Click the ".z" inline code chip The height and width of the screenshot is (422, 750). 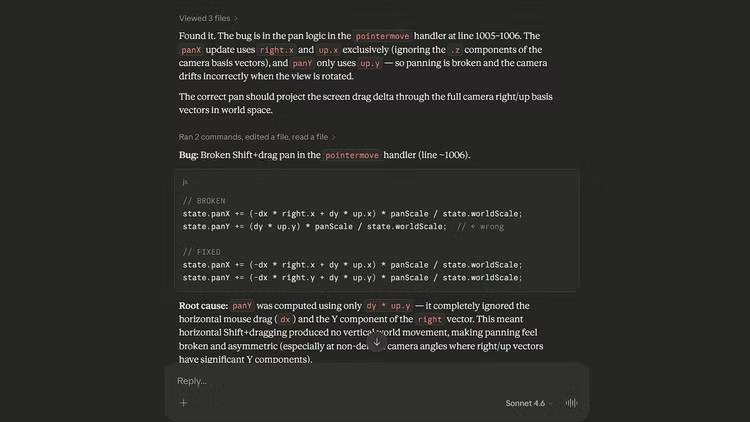coord(456,49)
